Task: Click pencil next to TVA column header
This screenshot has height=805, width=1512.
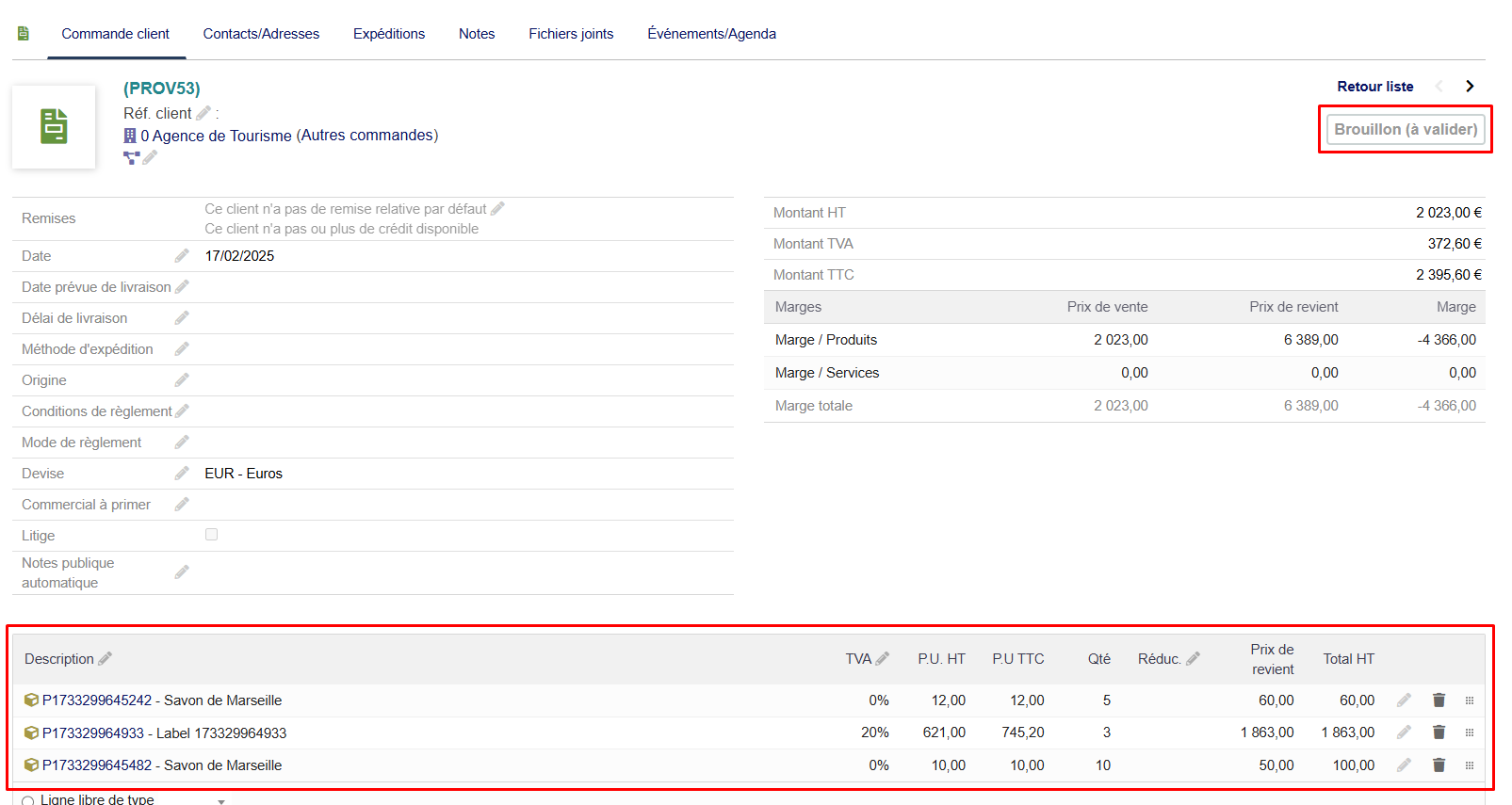Action: click(x=882, y=659)
